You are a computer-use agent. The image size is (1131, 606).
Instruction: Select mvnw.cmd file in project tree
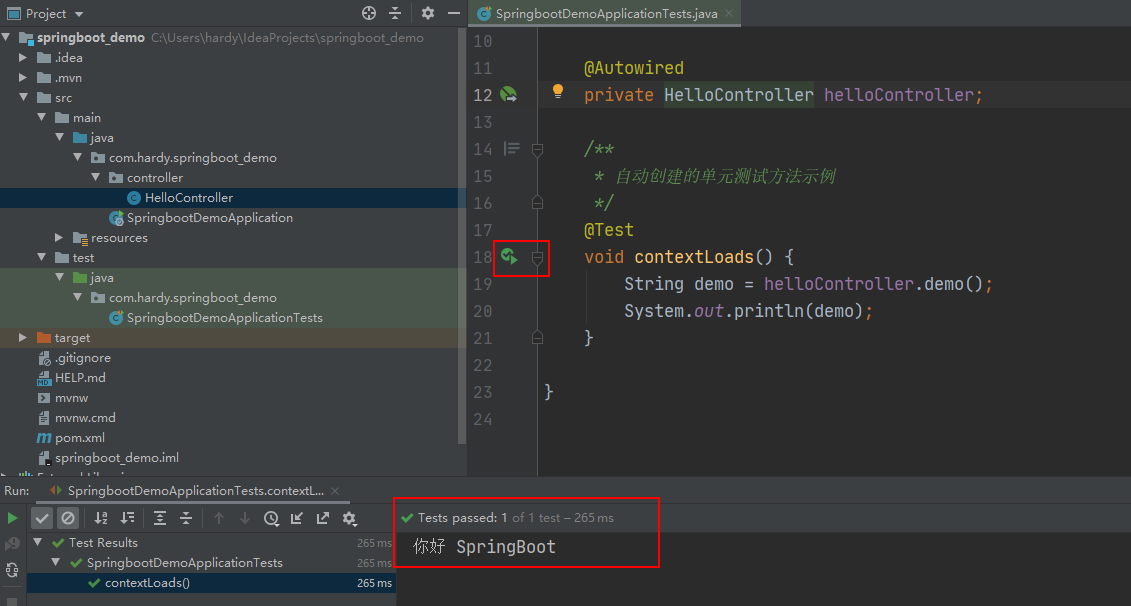pyautogui.click(x=85, y=418)
